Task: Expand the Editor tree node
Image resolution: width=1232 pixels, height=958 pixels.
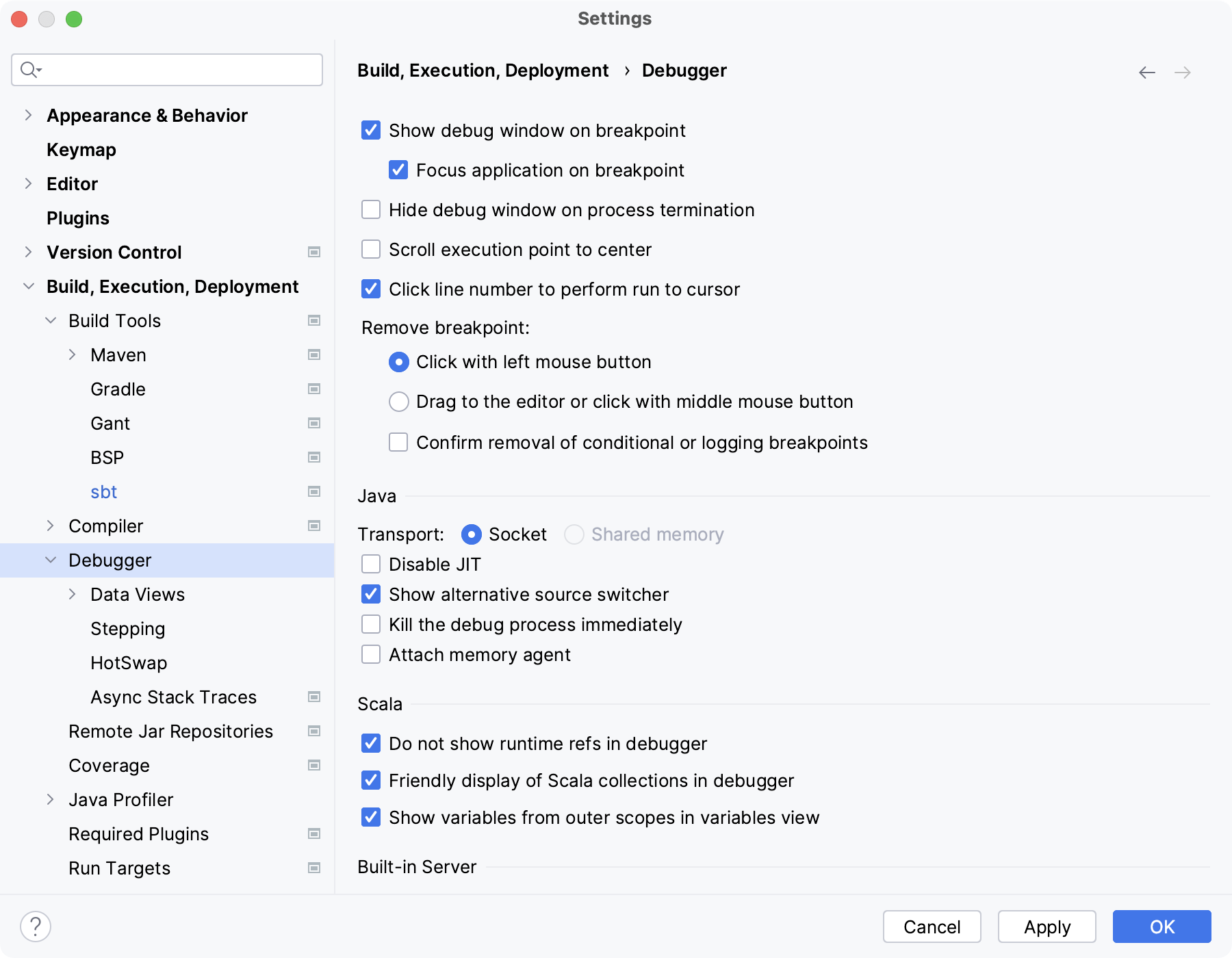Action: pyautogui.click(x=27, y=183)
